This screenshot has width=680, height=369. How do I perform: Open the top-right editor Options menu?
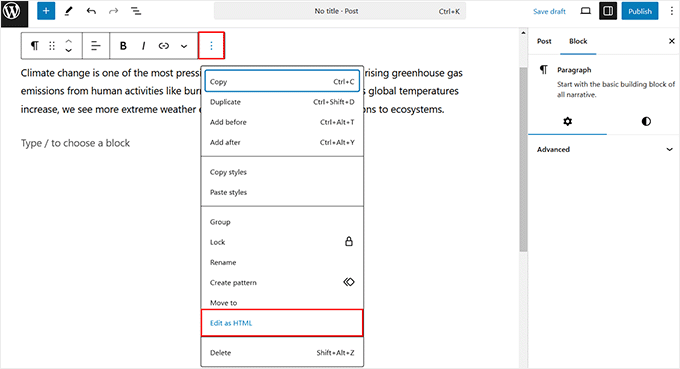[x=672, y=11]
